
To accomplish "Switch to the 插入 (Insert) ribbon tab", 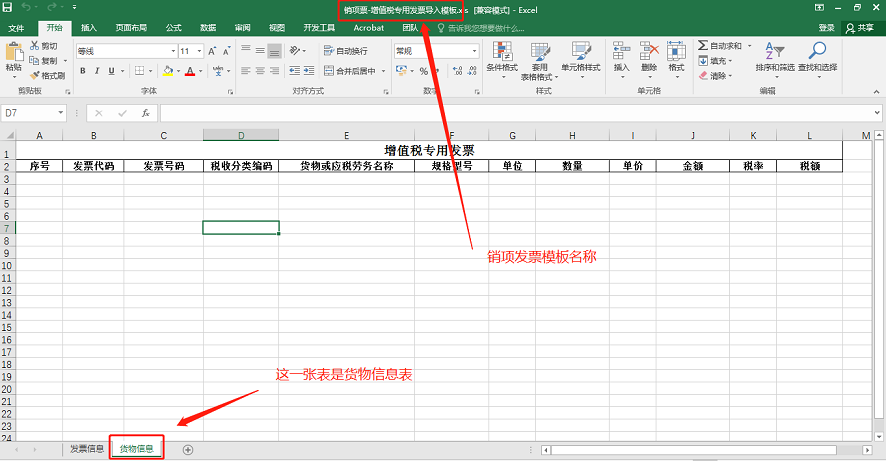I will (x=89, y=28).
